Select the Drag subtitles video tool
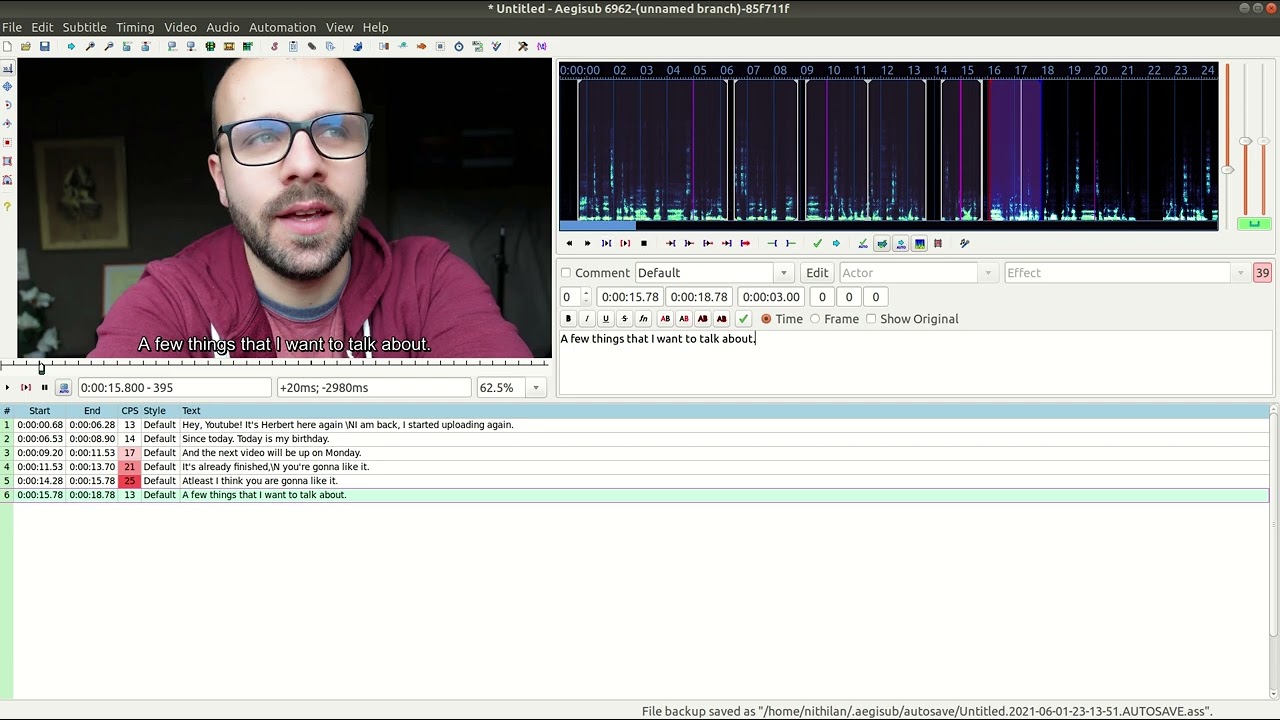 coord(7,87)
